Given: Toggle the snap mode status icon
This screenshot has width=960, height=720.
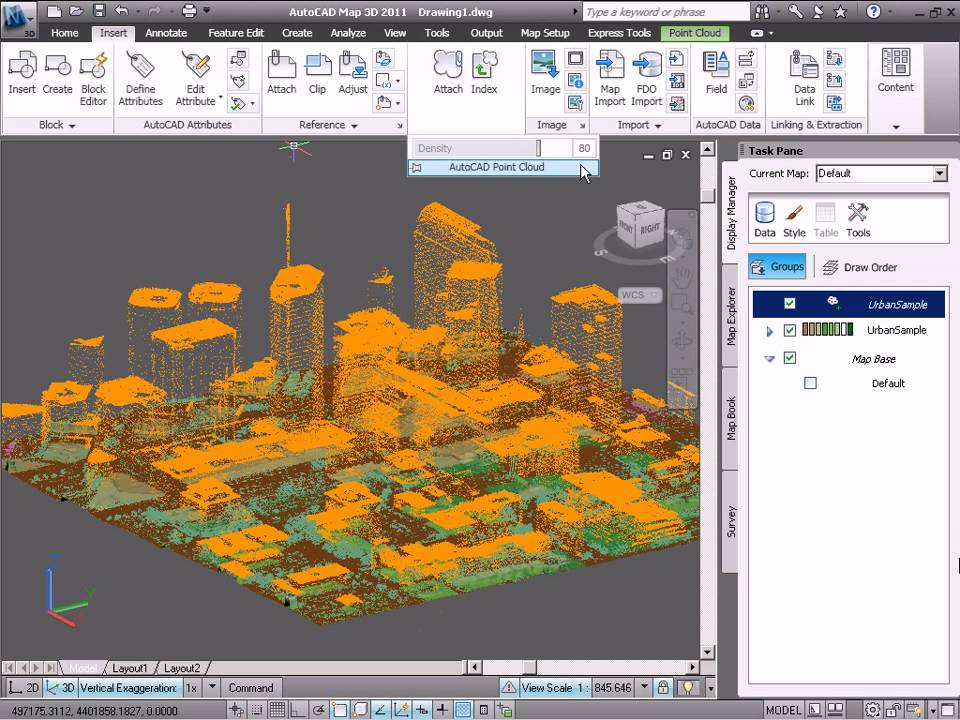Looking at the screenshot, I should pos(257,710).
